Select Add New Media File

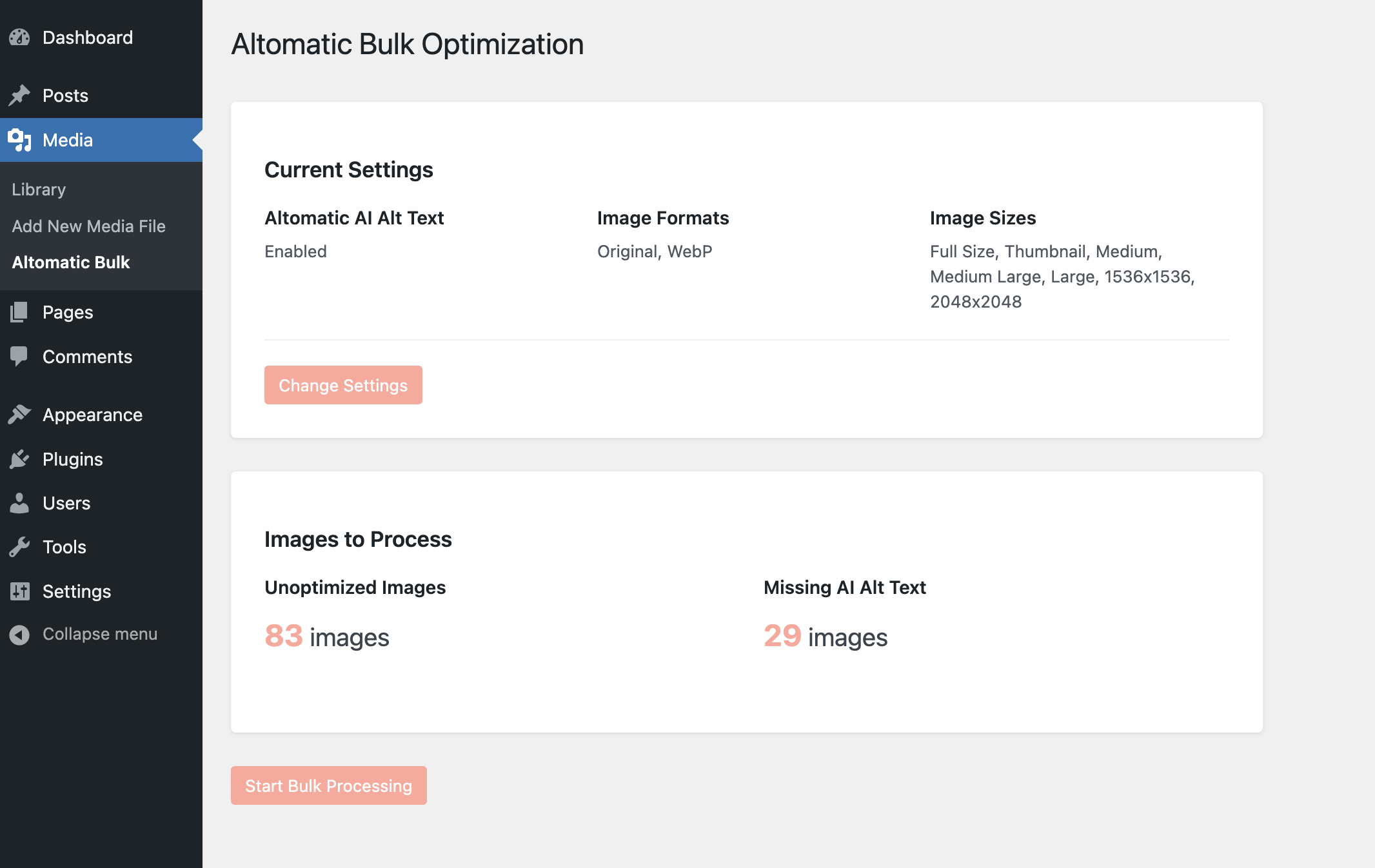pyautogui.click(x=89, y=226)
